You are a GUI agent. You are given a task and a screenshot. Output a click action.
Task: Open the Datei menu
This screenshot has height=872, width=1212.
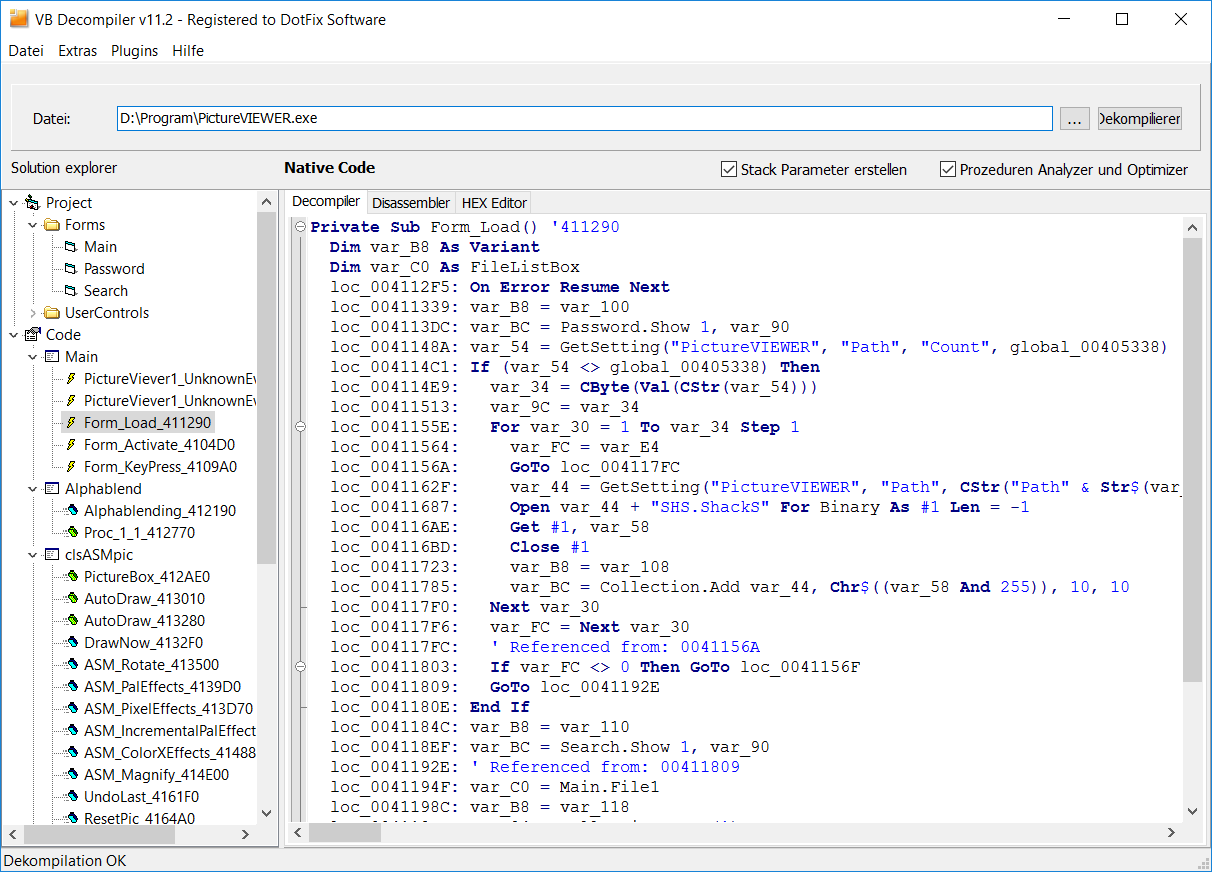click(26, 51)
